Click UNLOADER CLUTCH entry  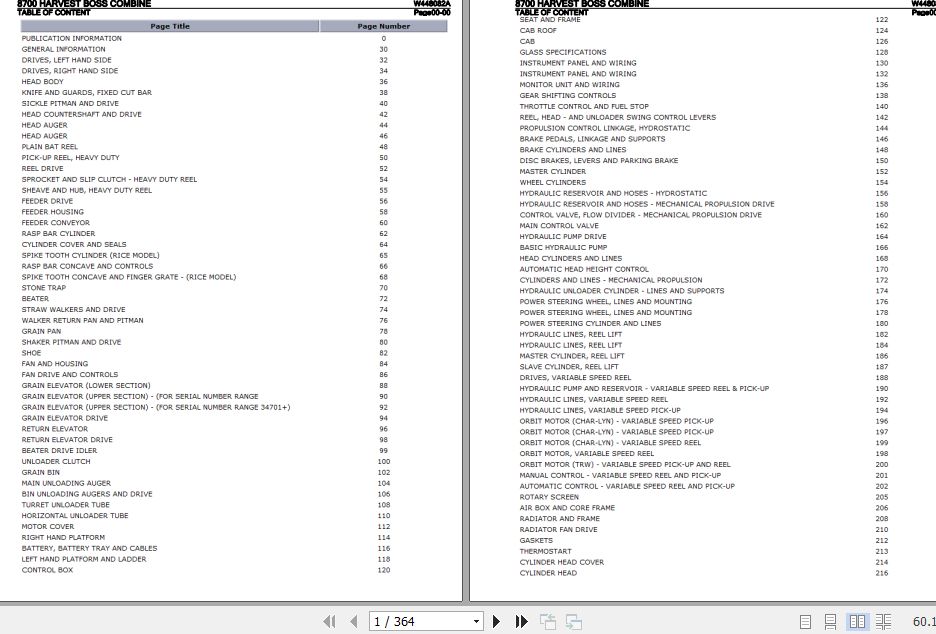point(56,461)
